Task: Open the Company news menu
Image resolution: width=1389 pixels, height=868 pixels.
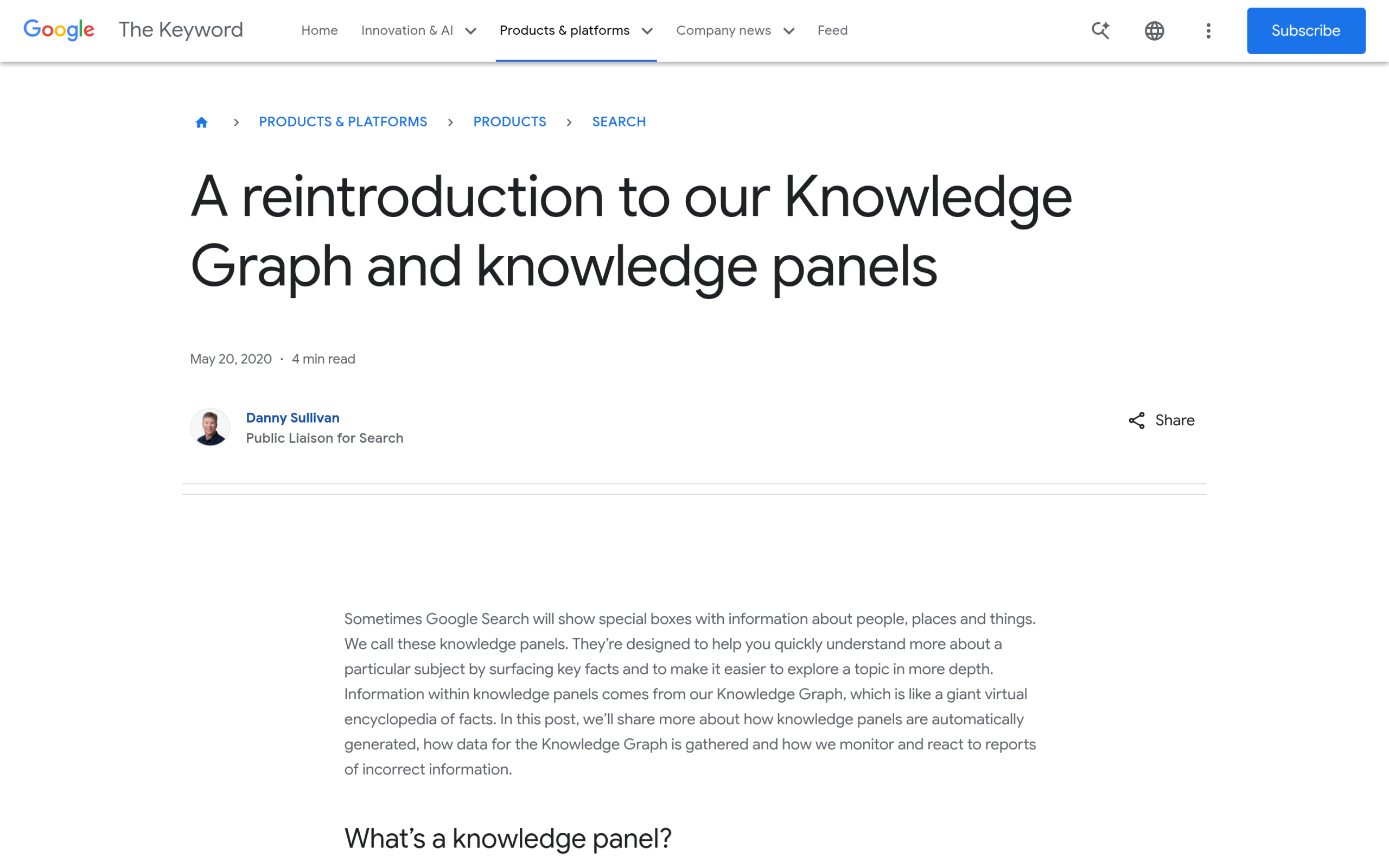Action: click(x=723, y=30)
